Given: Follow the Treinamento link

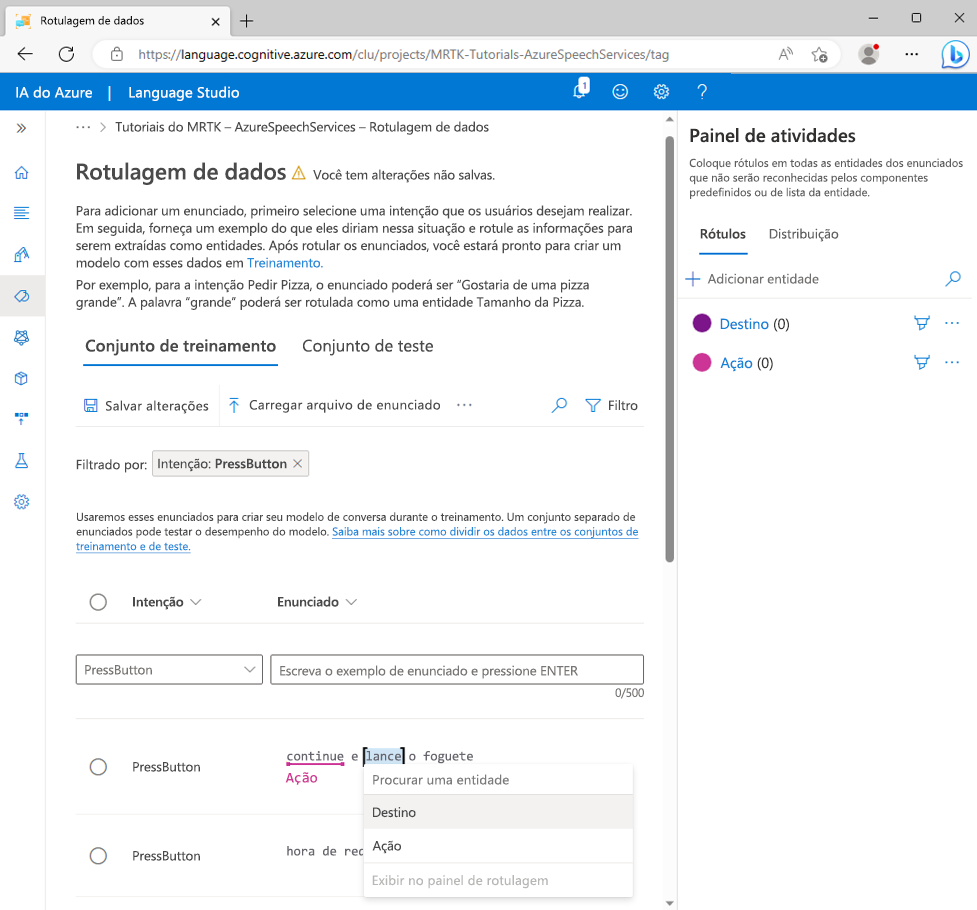Looking at the screenshot, I should [x=285, y=263].
